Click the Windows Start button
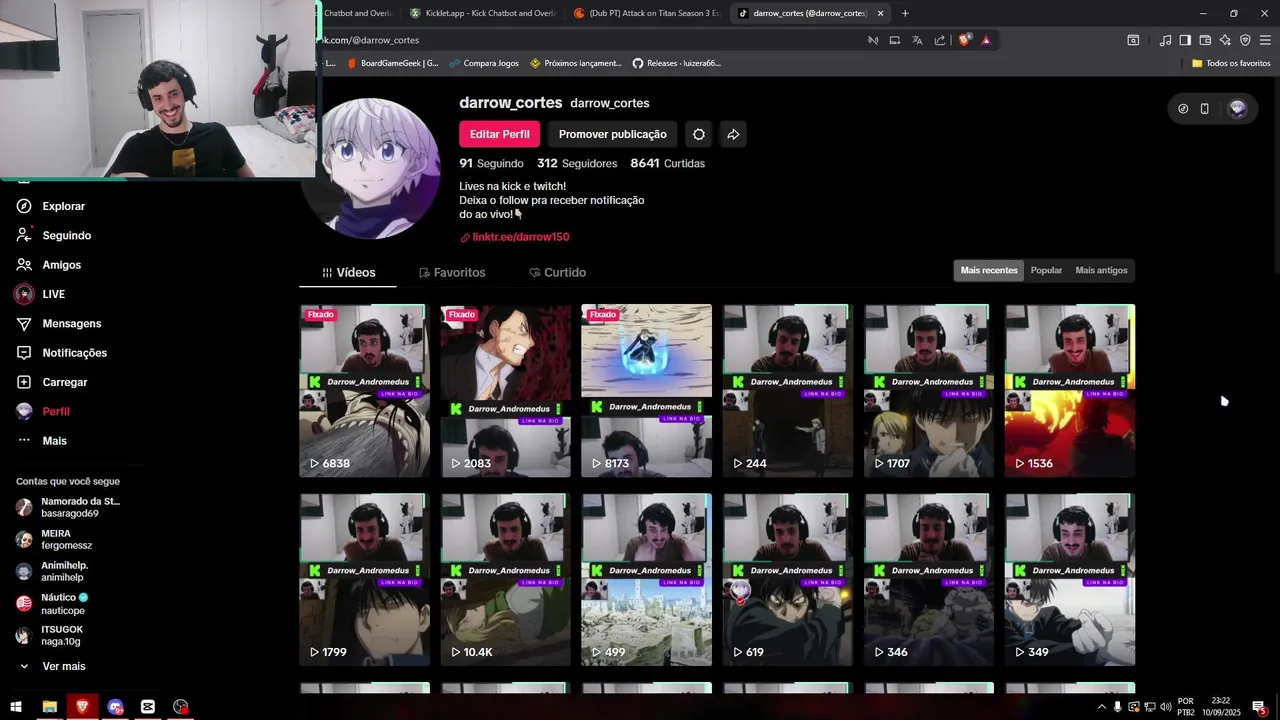Screen dimensions: 1280x720 click(16, 707)
